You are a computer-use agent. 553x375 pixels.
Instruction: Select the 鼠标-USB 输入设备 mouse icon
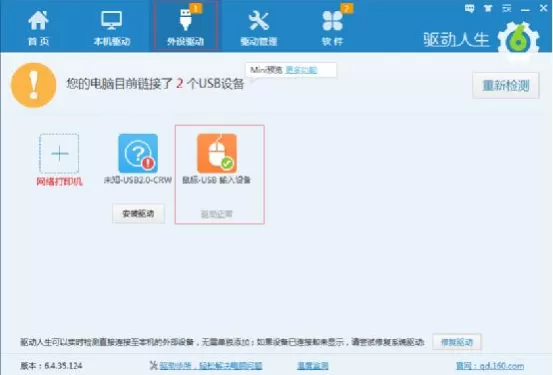point(217,153)
